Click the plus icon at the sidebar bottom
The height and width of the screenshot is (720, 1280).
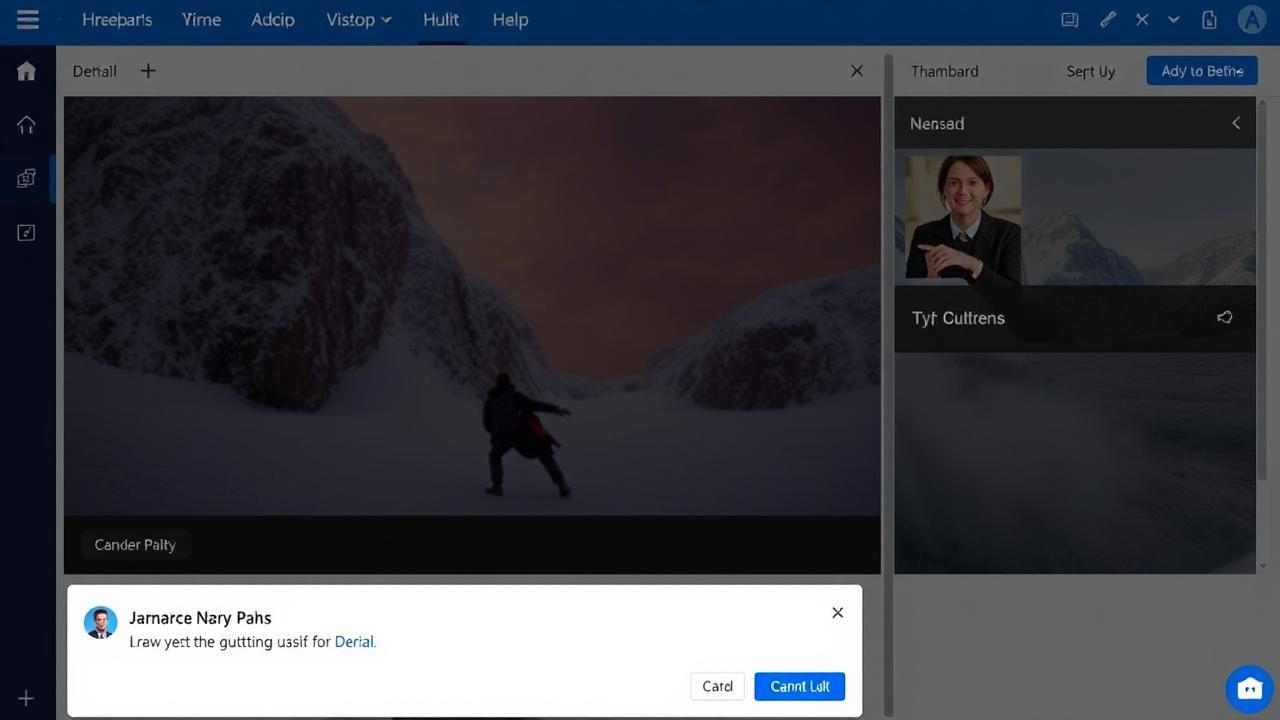point(27,698)
